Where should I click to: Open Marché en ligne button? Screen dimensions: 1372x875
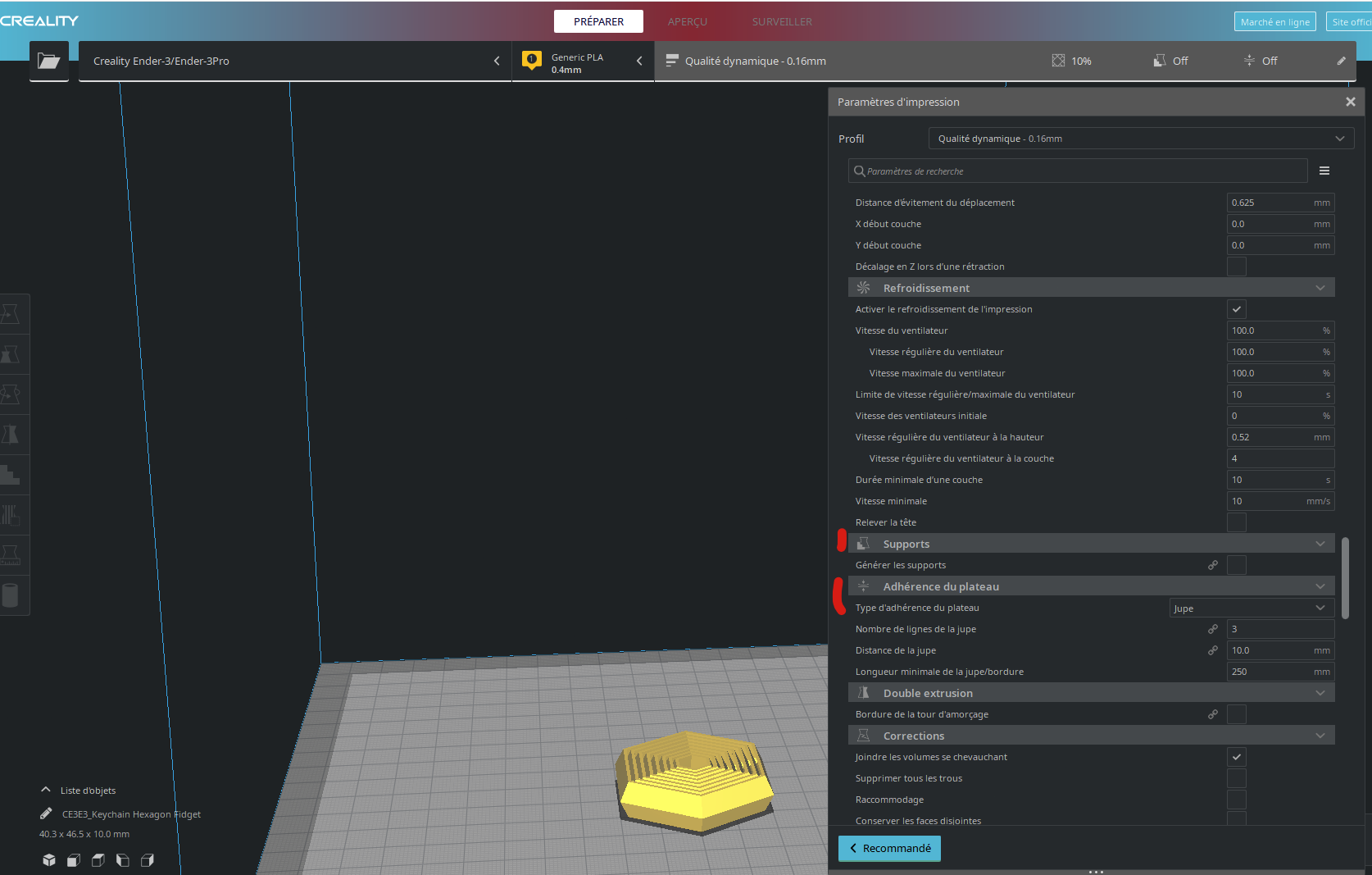pos(1274,22)
